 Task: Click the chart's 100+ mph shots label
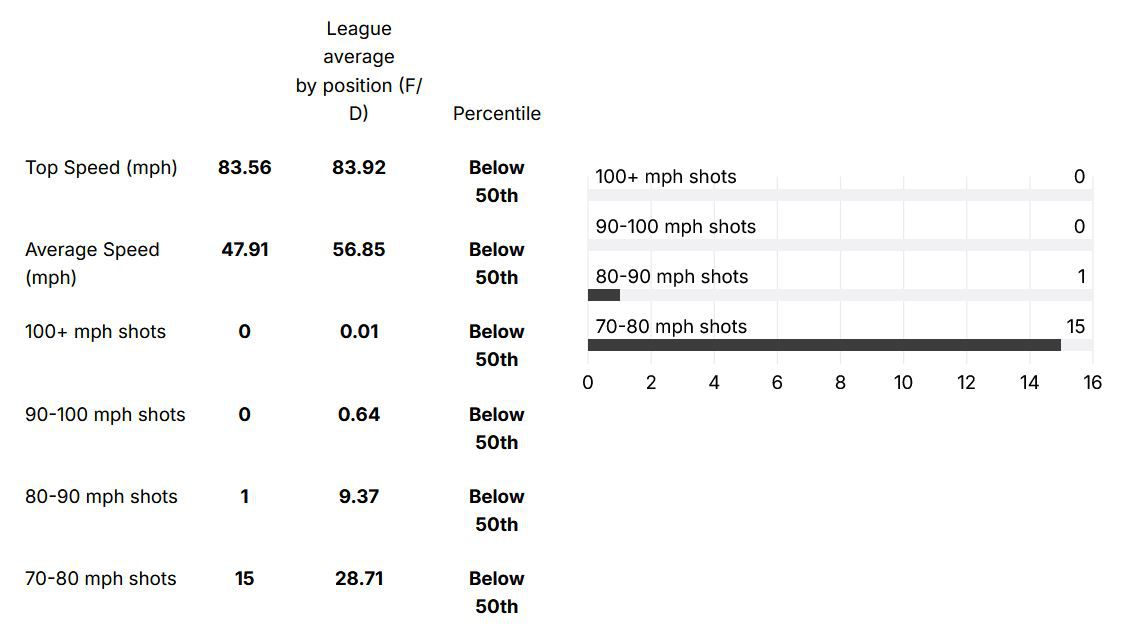click(x=666, y=177)
